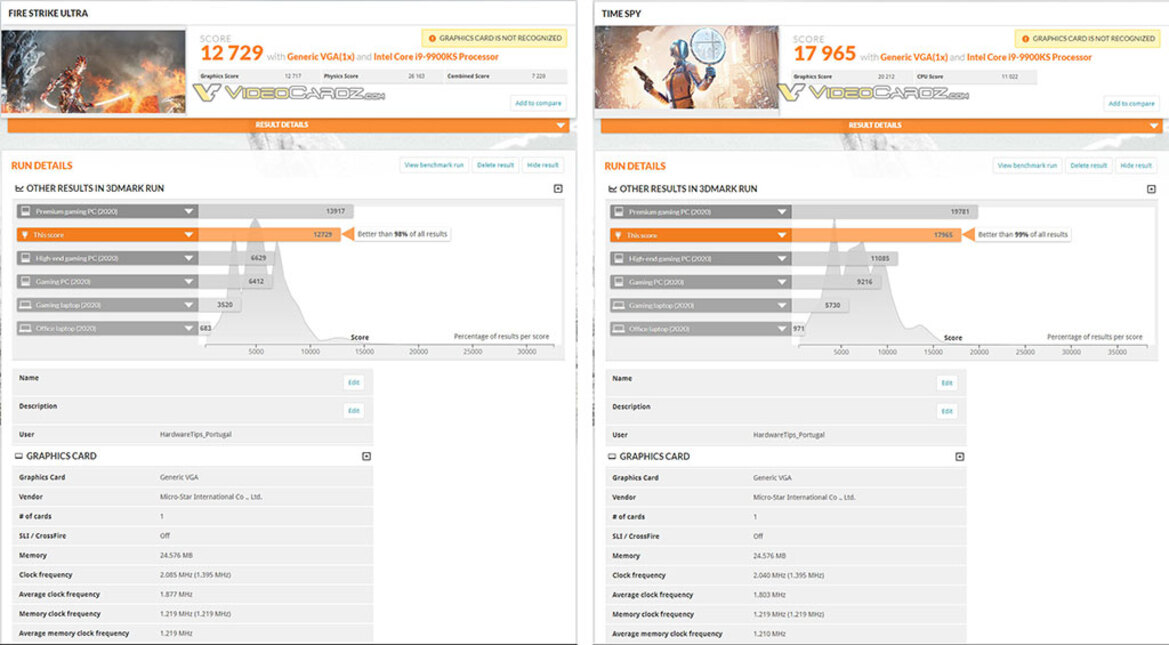1169x645 pixels.
Task: Click the laptop icon beside Office laptop in Time Spy
Action: pos(619,329)
